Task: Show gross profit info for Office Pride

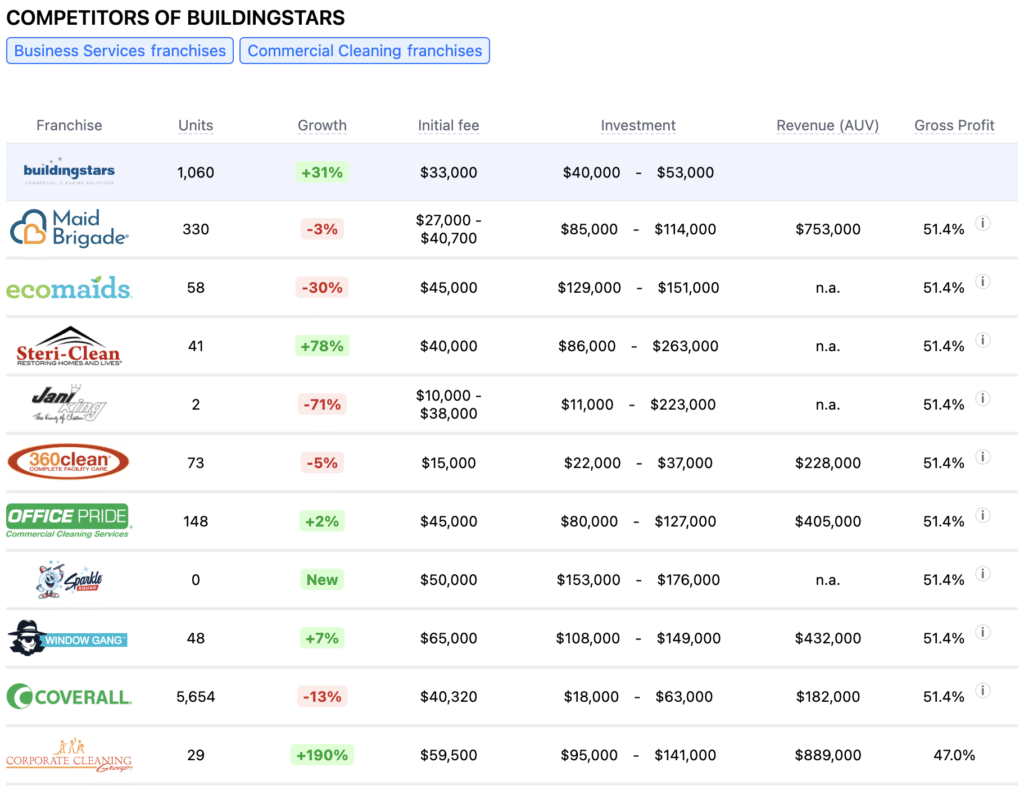Action: point(982,515)
